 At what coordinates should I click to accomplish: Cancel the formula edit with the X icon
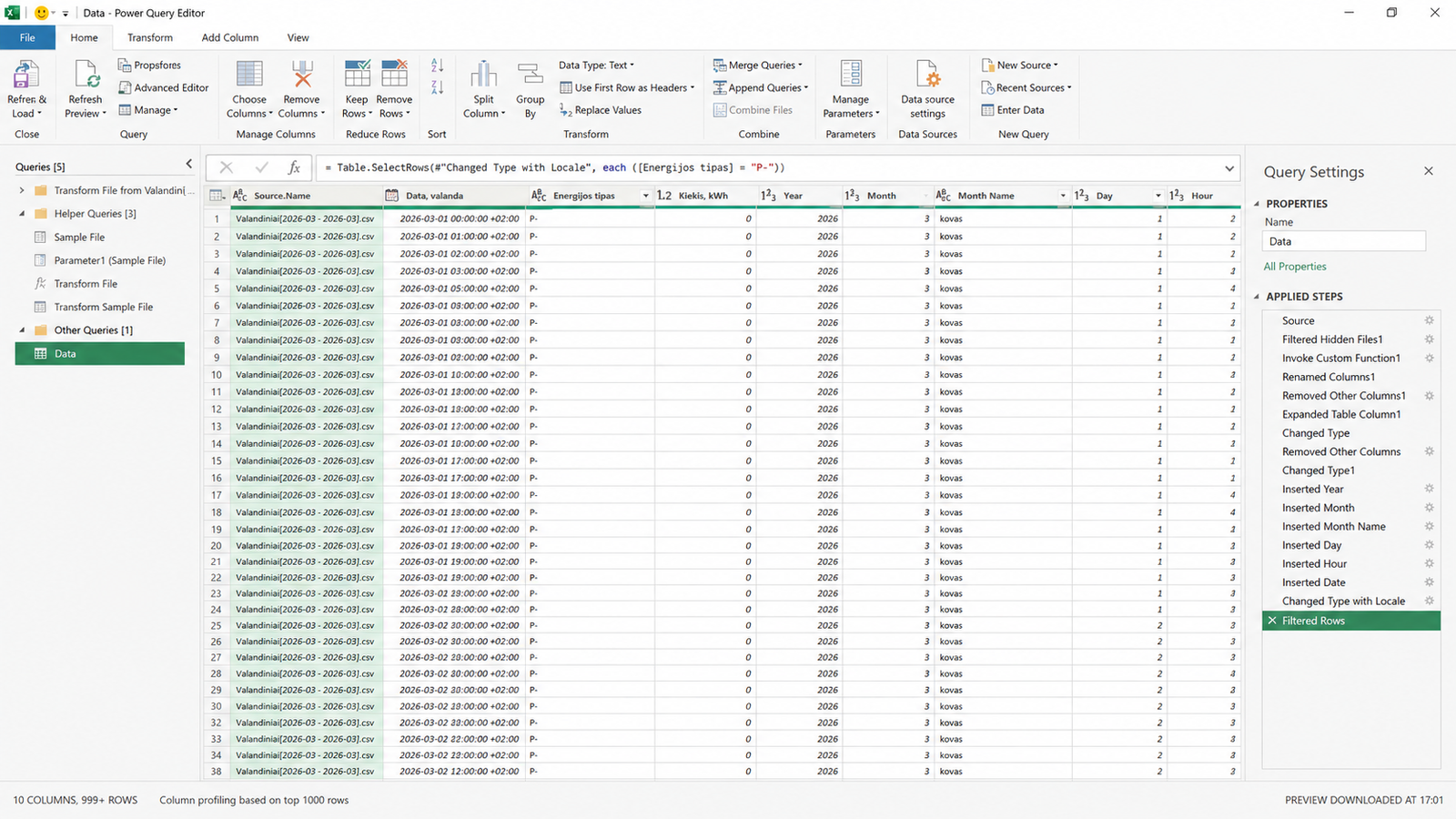click(x=227, y=167)
